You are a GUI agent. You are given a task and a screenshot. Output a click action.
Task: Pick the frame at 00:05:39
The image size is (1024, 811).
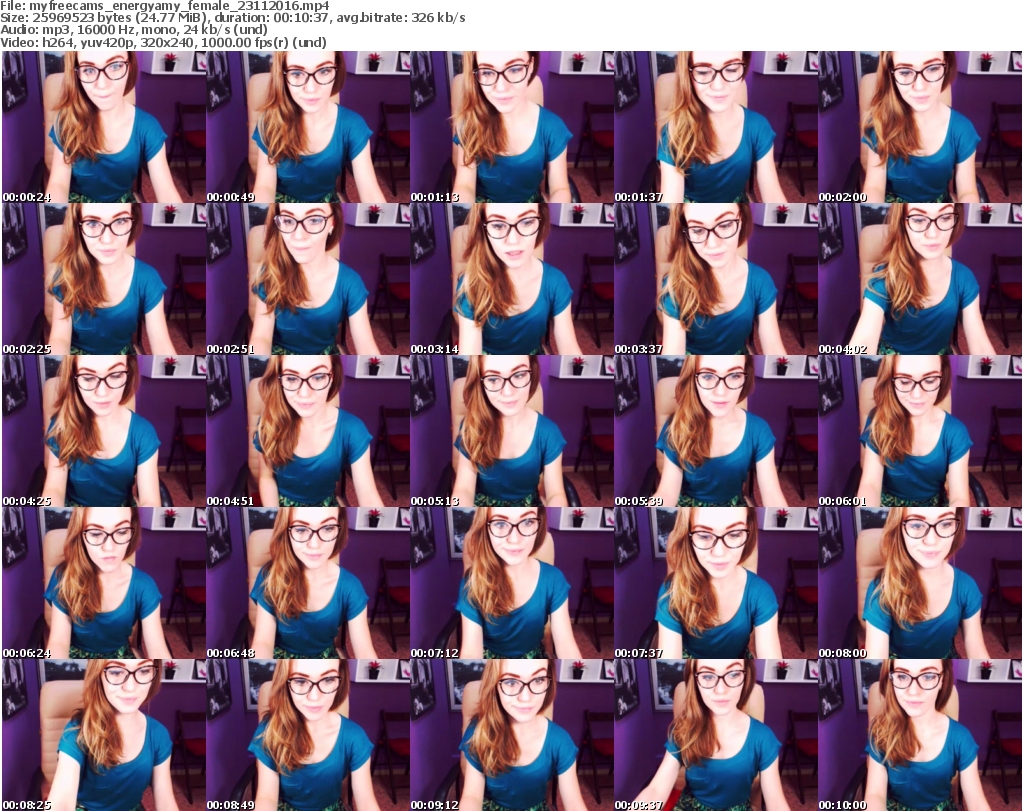716,431
